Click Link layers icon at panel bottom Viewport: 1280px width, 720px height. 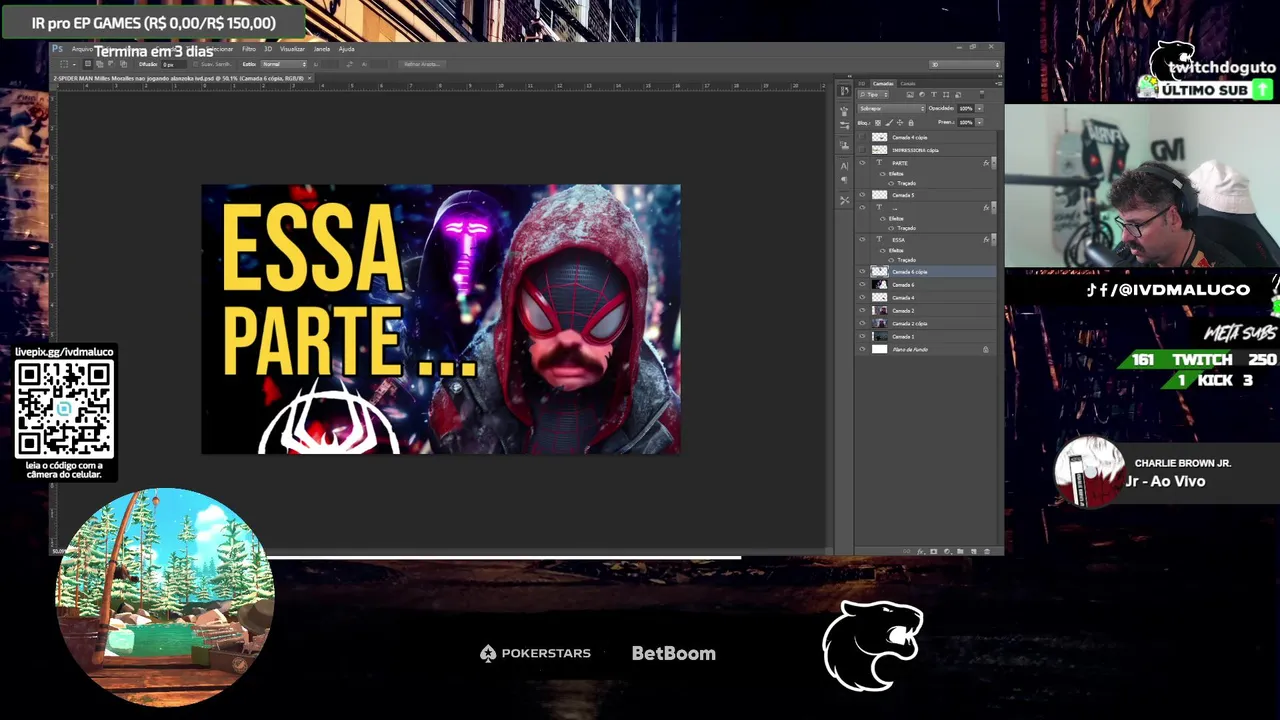907,551
